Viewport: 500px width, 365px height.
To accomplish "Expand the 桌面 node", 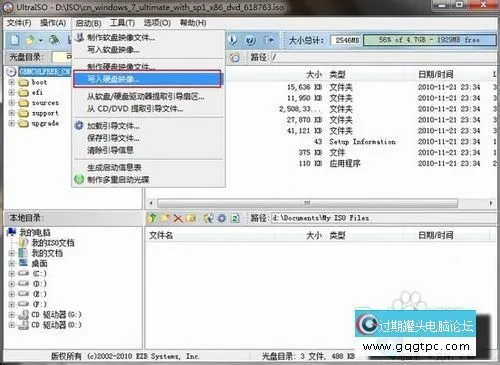I will pyautogui.click(x=12, y=264).
